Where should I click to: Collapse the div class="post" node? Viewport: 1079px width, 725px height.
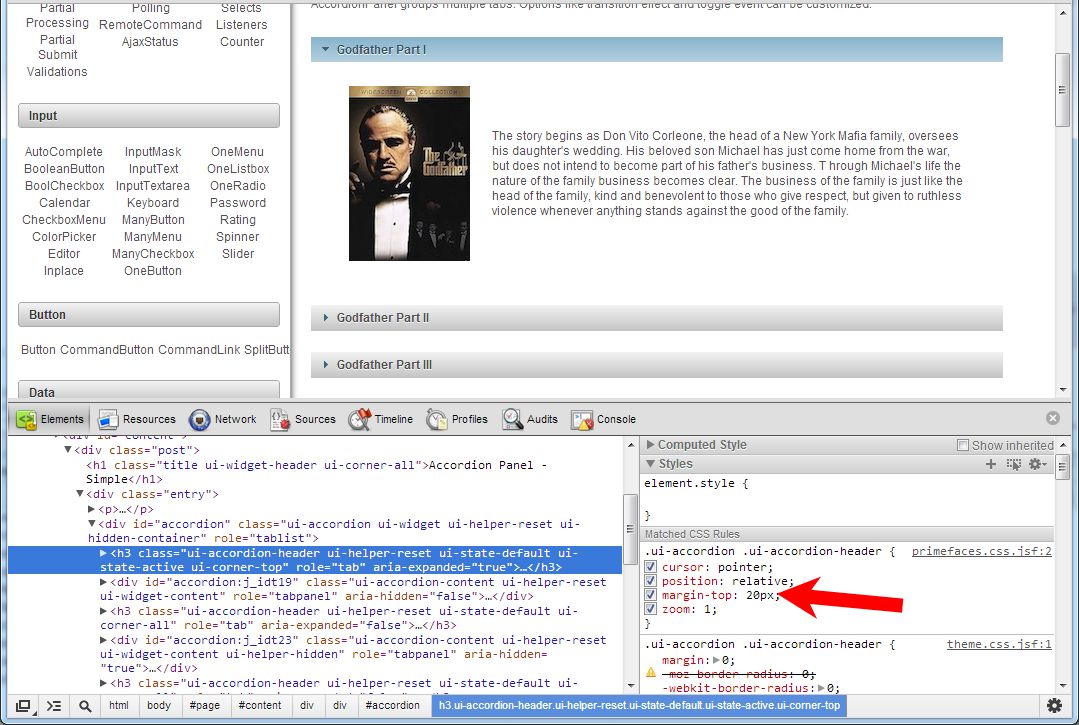pos(67,450)
